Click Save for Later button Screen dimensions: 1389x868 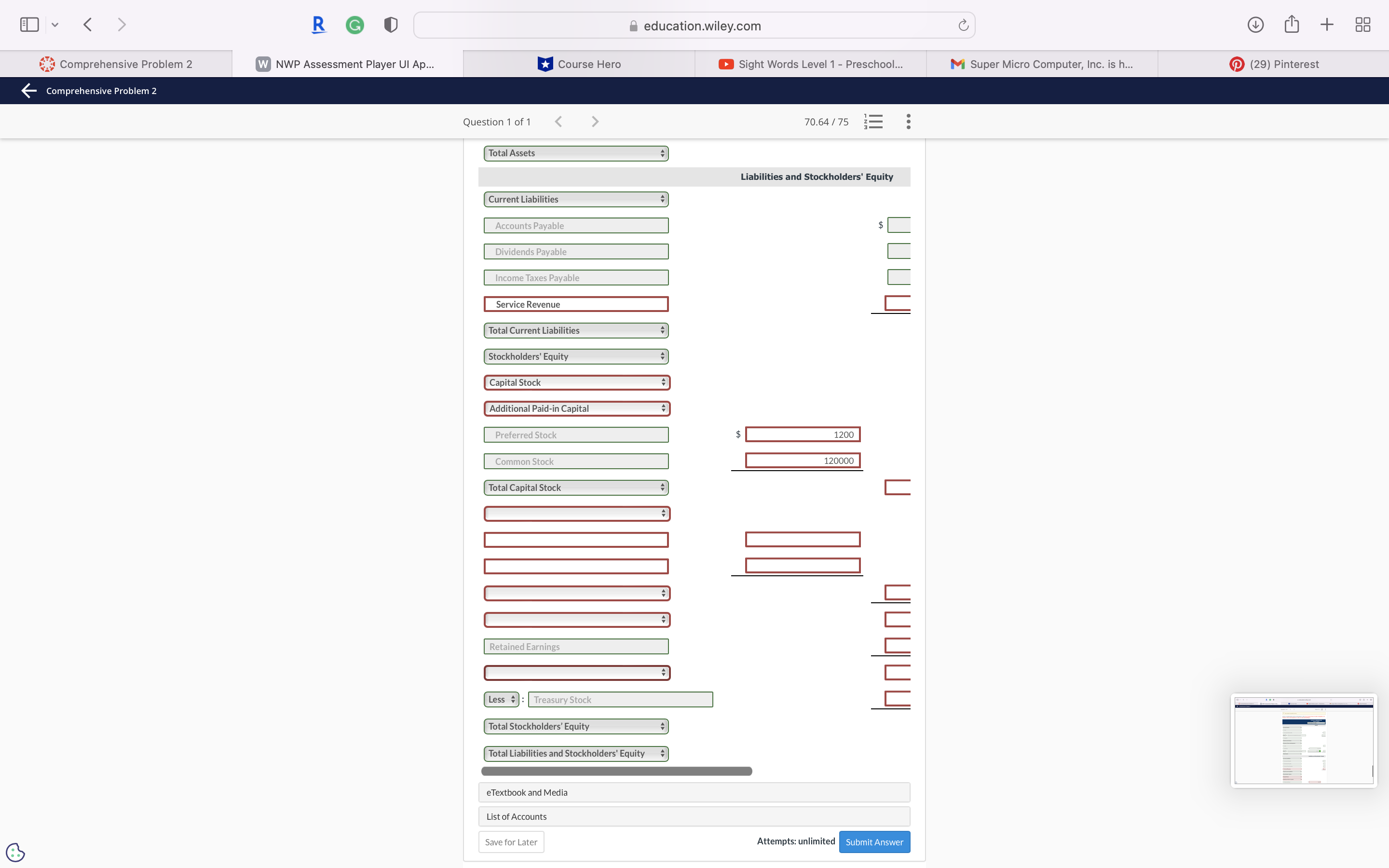pos(511,841)
